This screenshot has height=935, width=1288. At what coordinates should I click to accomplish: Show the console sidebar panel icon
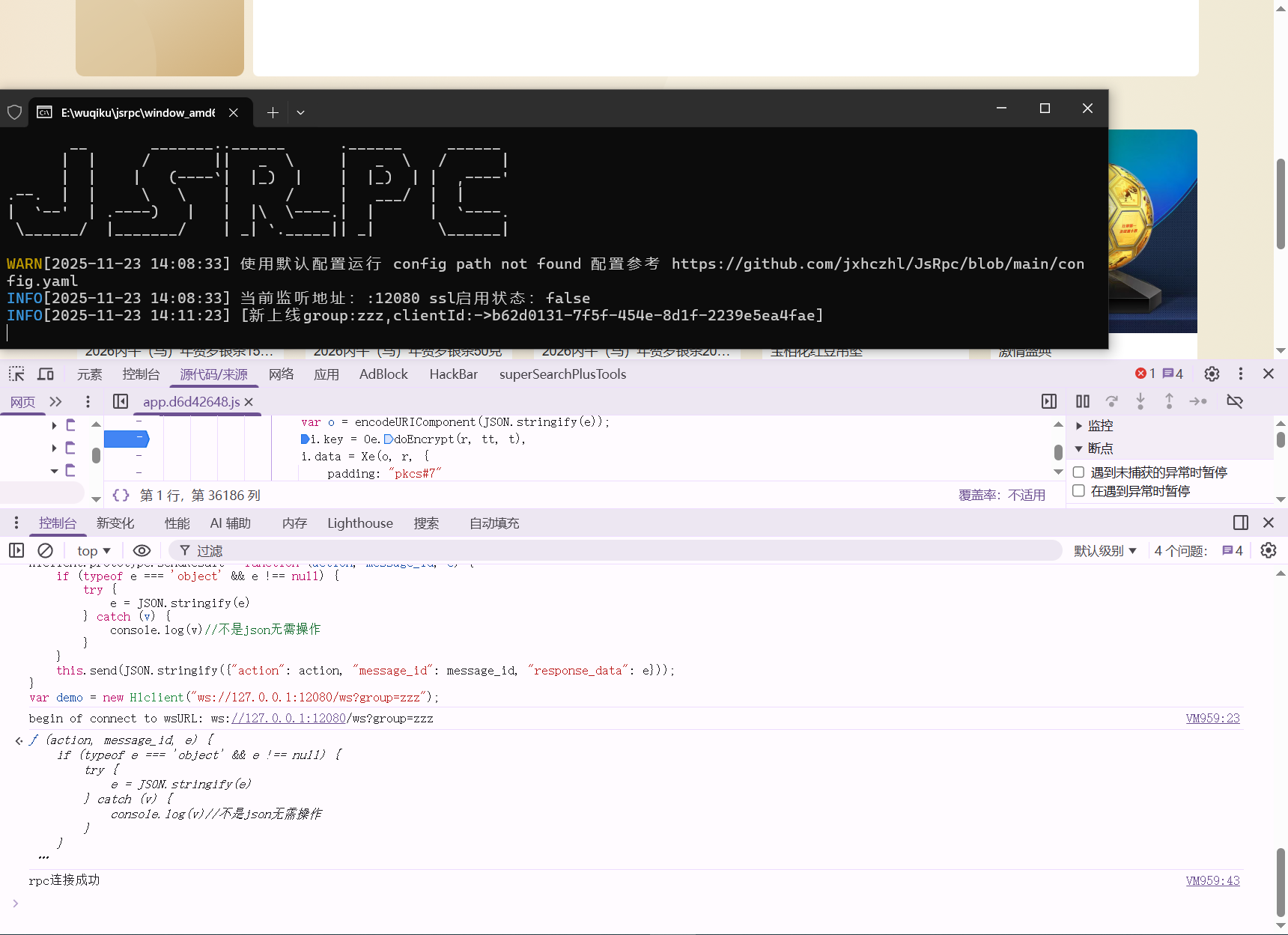[16, 551]
